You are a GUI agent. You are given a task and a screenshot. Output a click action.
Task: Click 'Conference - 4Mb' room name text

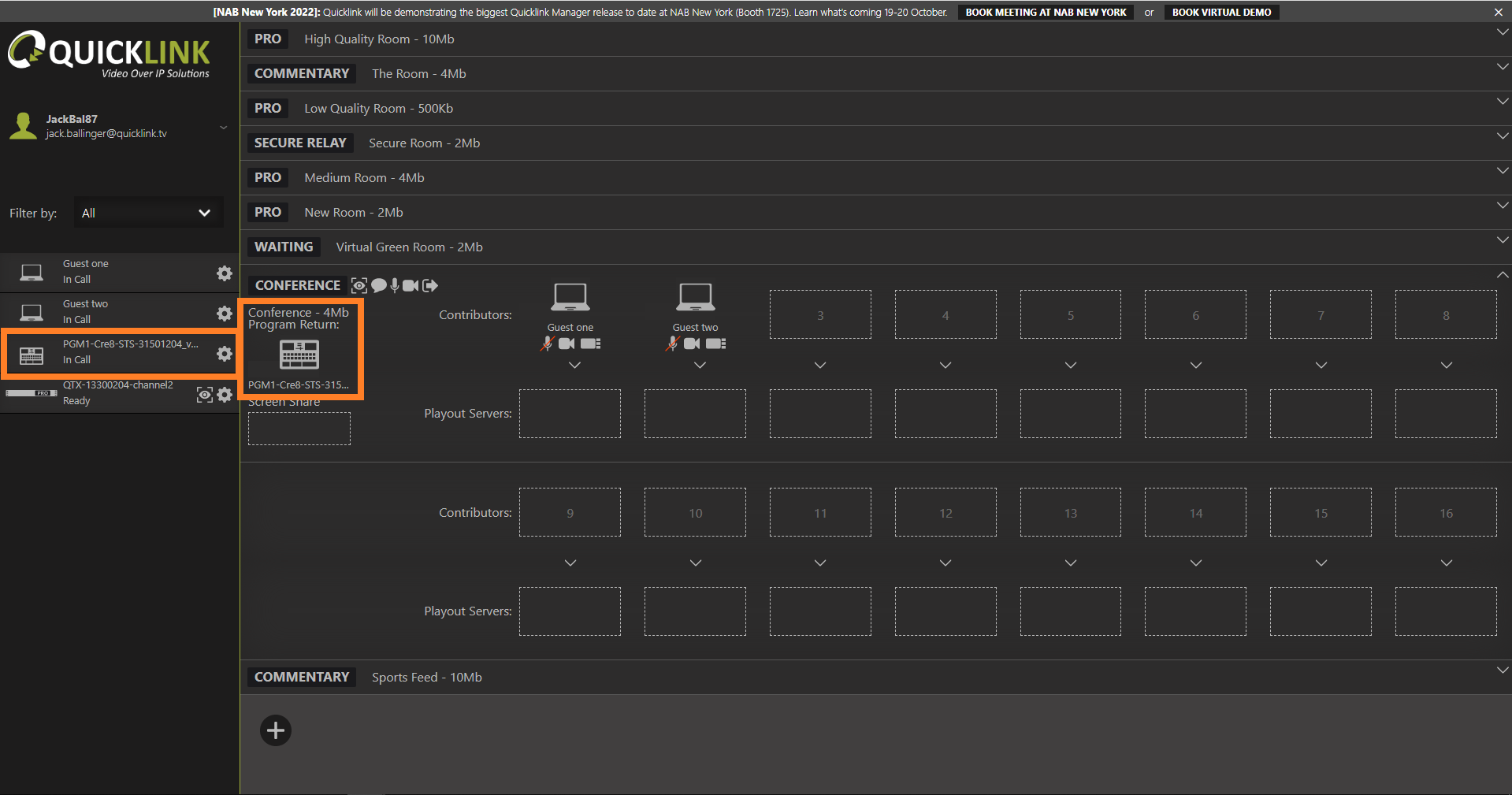pos(299,312)
